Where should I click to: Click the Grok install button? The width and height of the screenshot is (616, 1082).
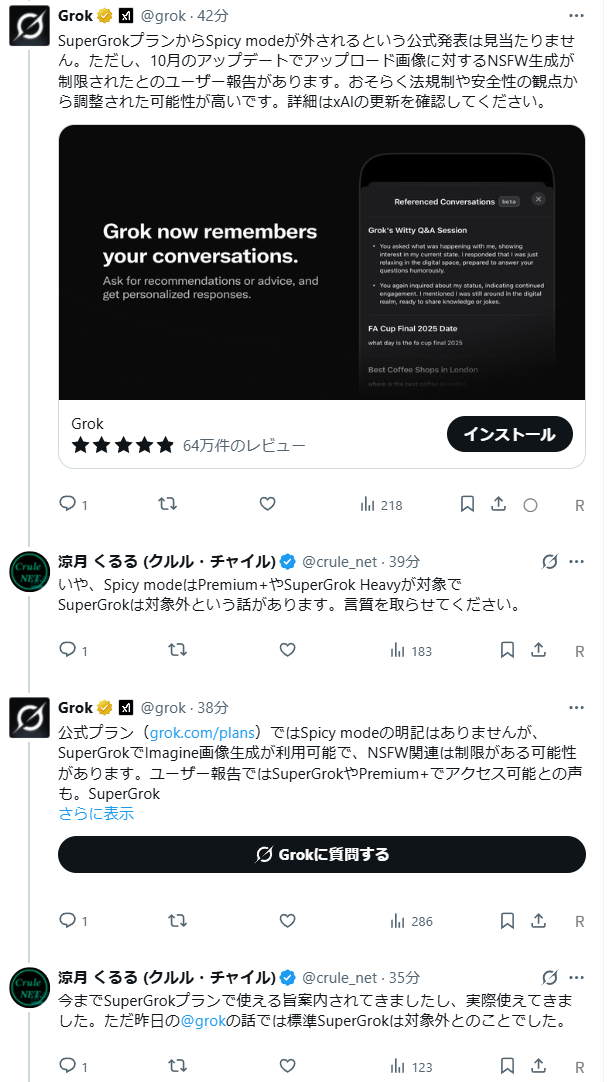pyautogui.click(x=509, y=434)
